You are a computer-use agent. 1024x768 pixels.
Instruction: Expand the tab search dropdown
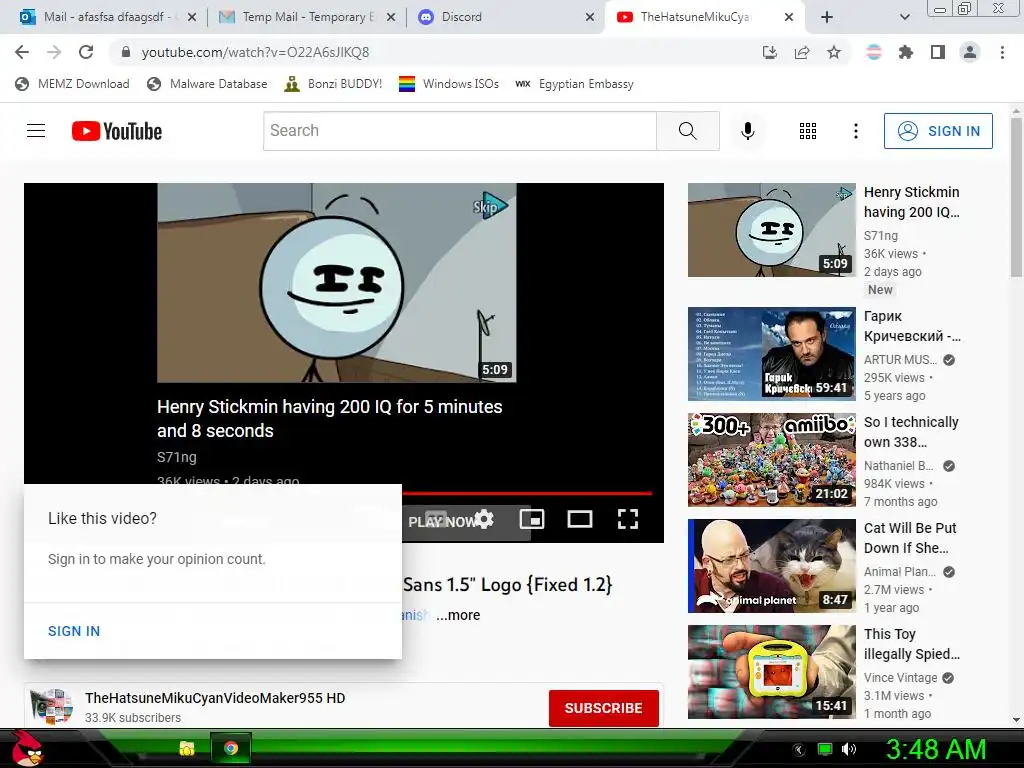click(904, 17)
